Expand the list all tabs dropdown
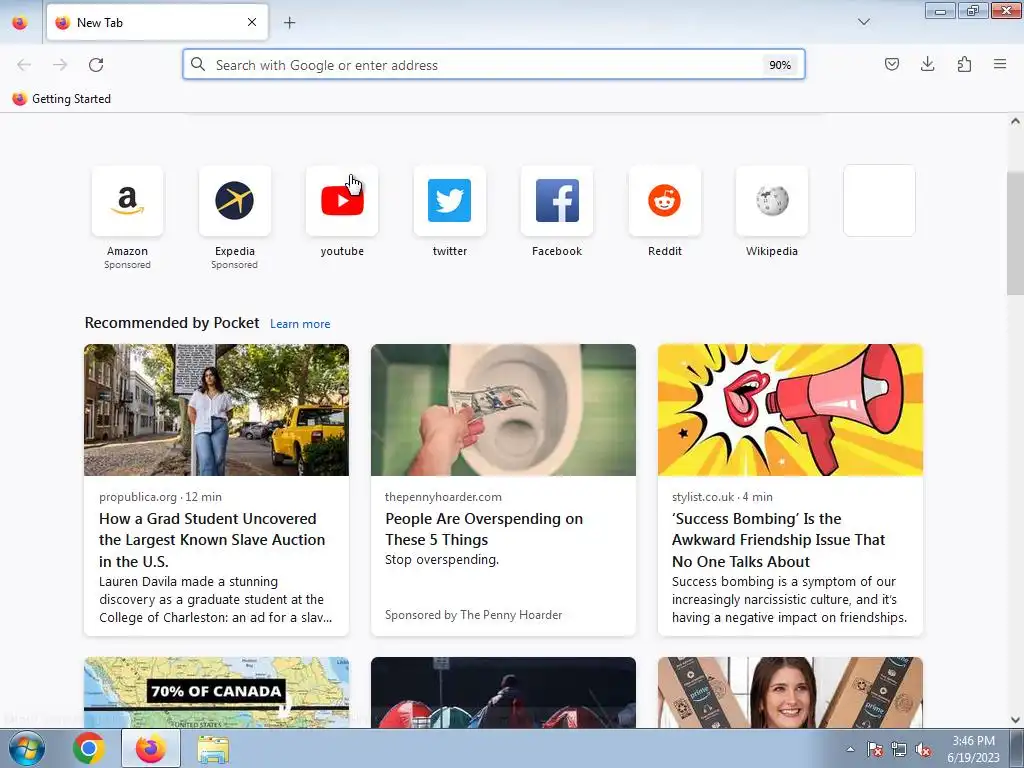This screenshot has width=1024, height=768. pos(863,22)
